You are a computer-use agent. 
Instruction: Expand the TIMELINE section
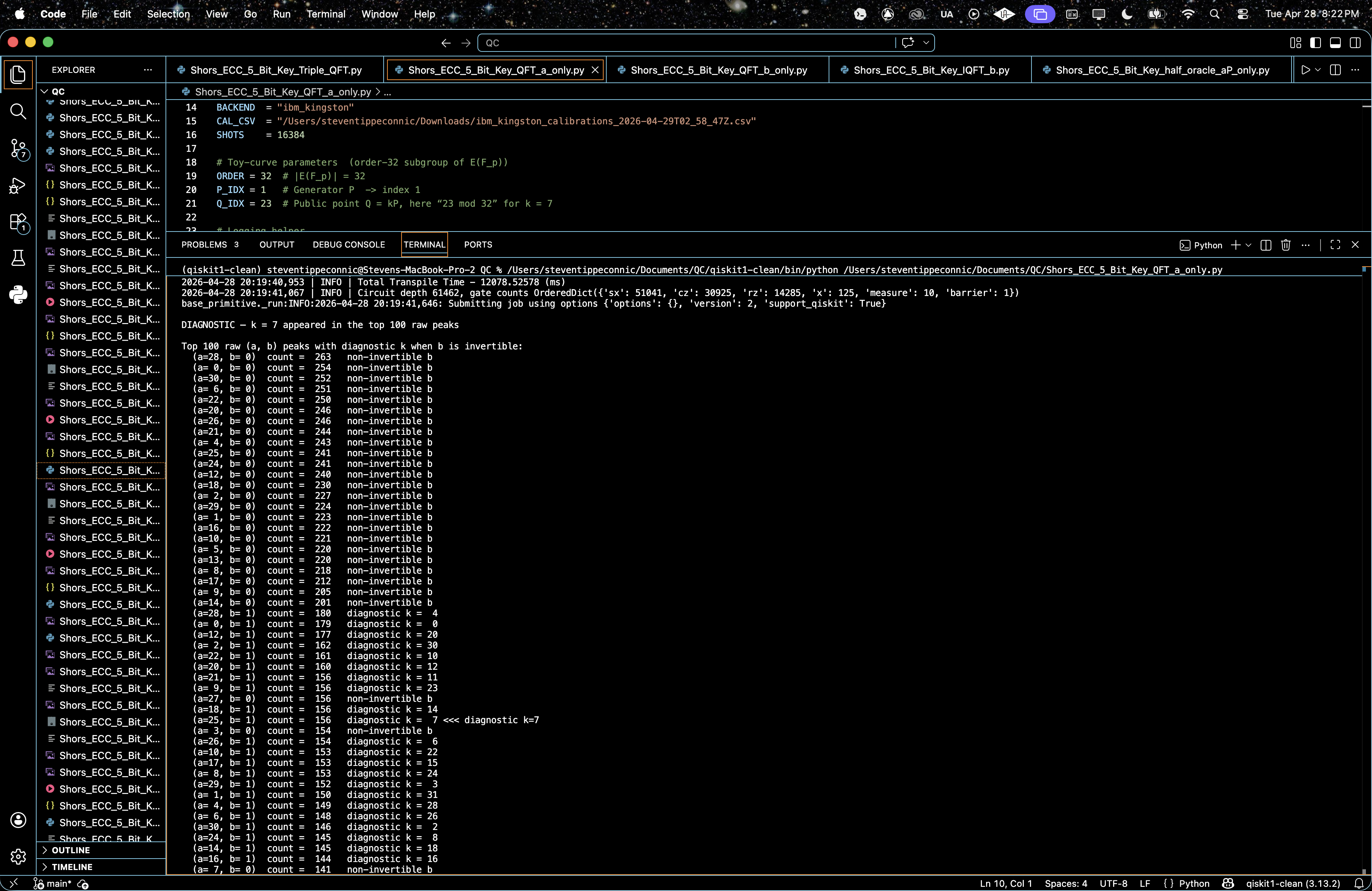tap(71, 867)
